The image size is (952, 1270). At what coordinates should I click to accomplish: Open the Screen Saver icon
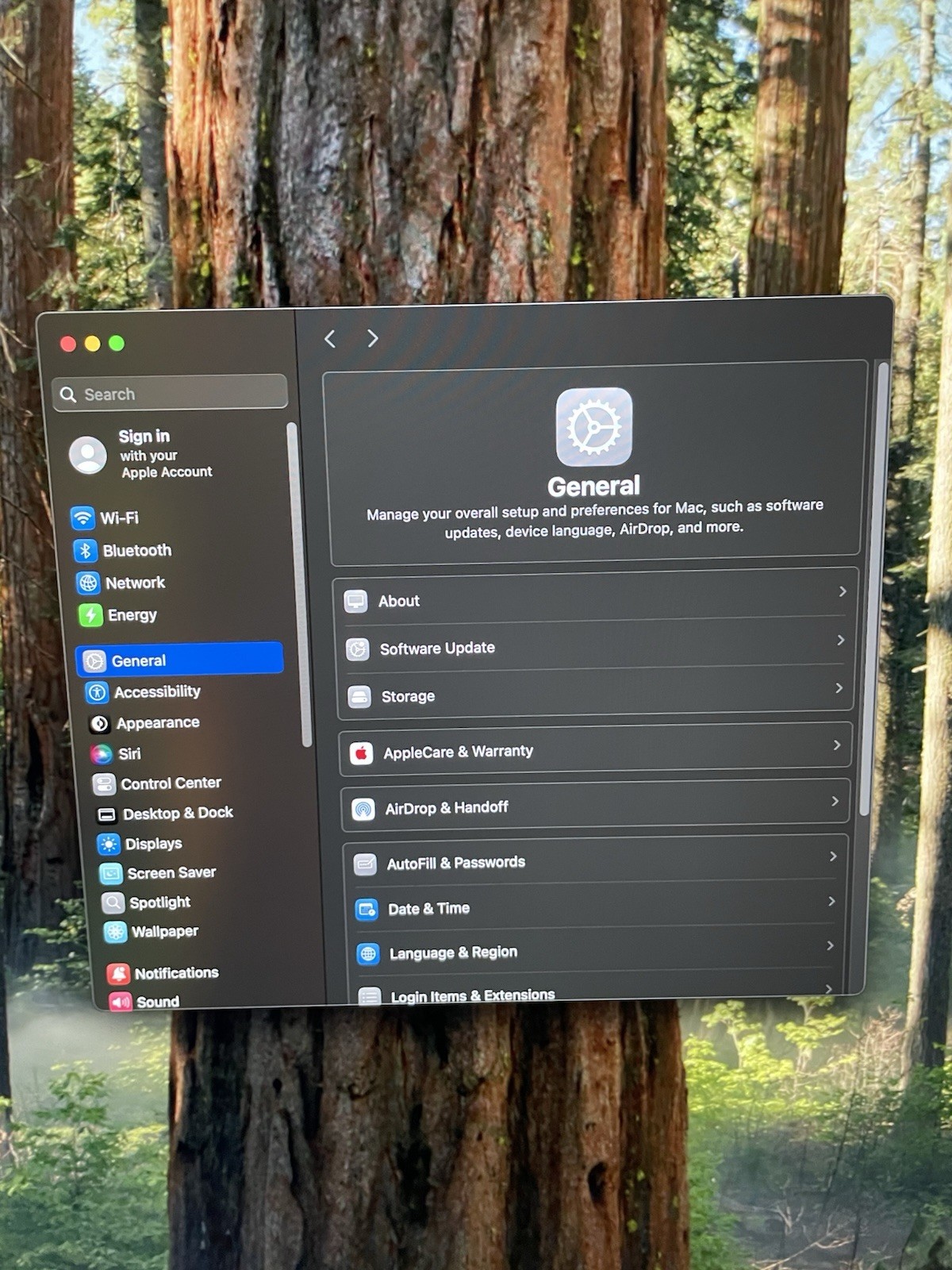point(111,874)
